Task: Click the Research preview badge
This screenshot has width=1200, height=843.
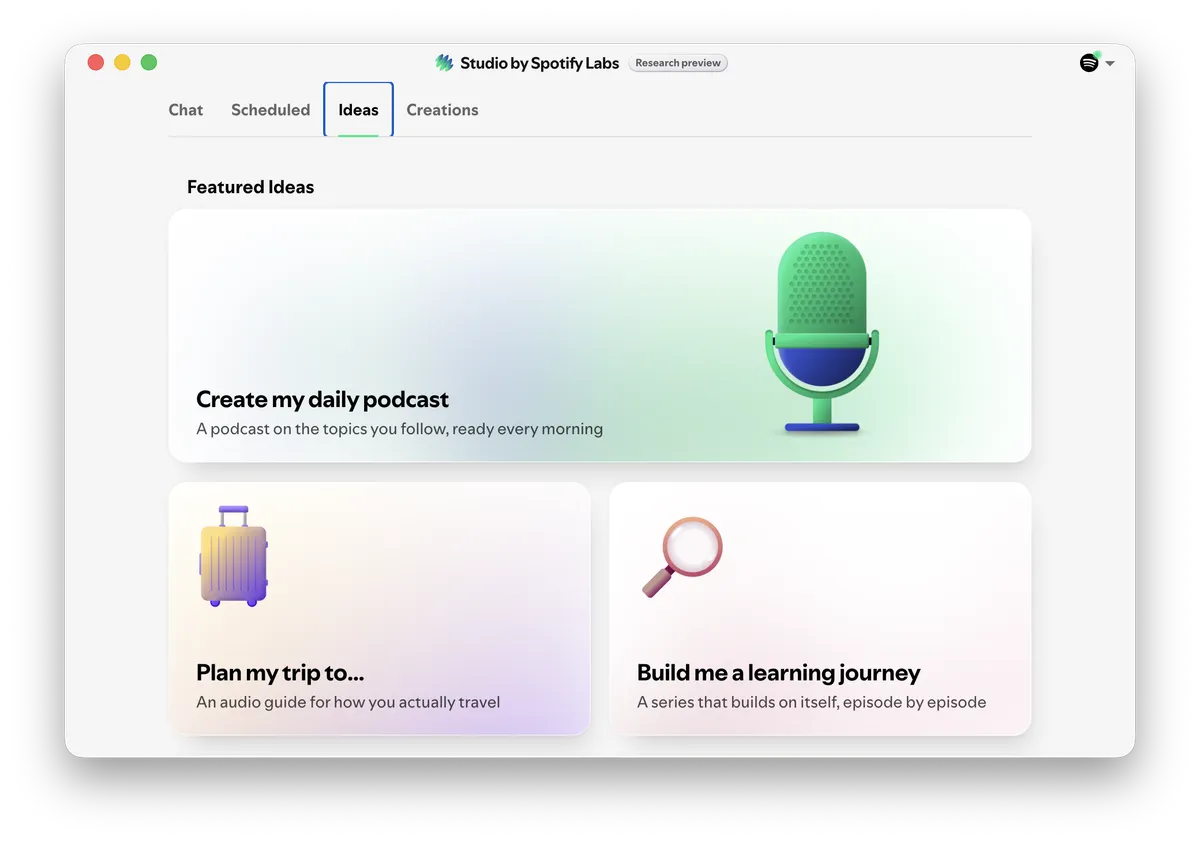Action: click(x=678, y=63)
